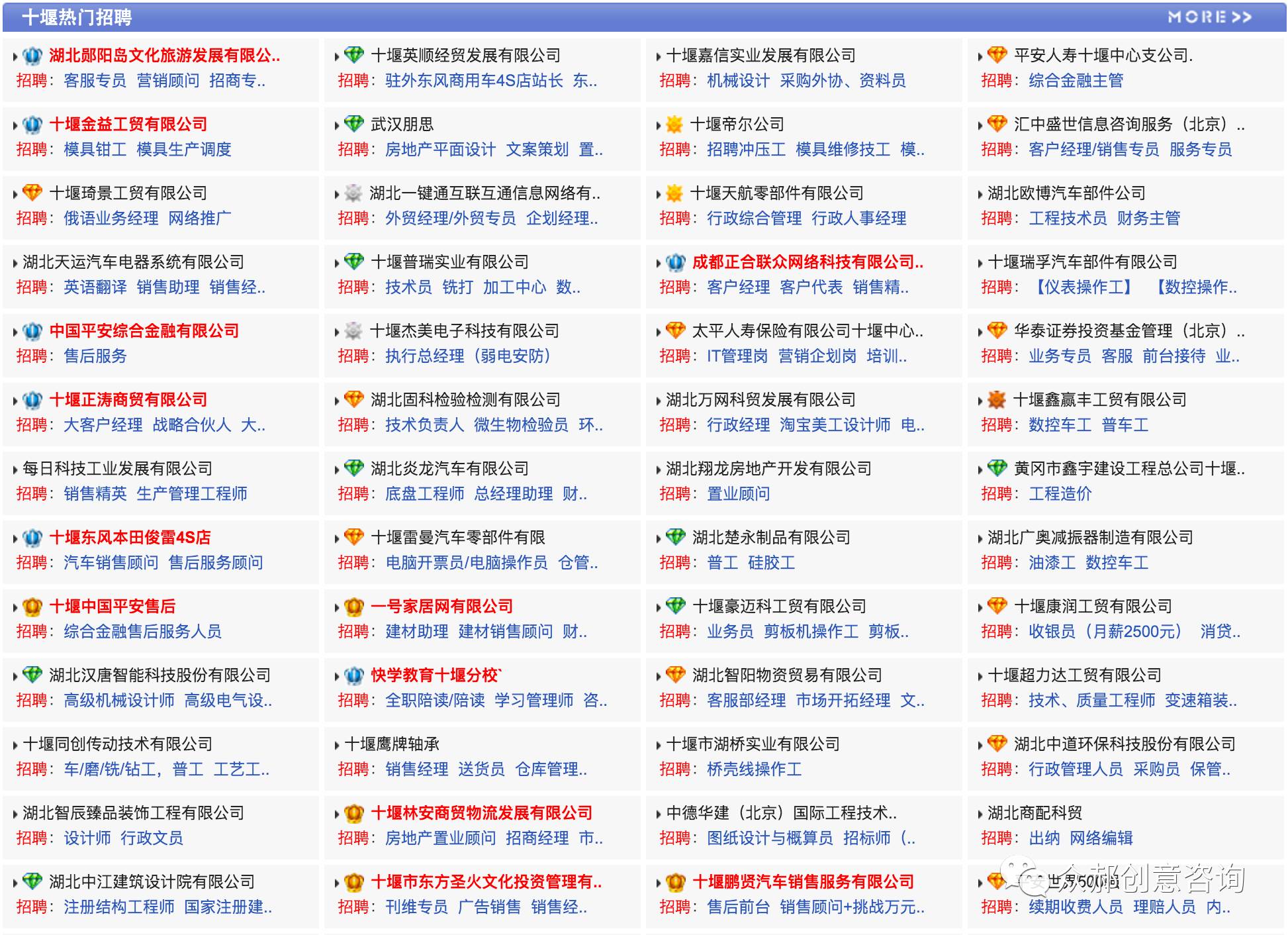Click green diamond icon beside 十堰英顺经贸发展有限公司
This screenshot has height=935, width=1288.
[354, 55]
